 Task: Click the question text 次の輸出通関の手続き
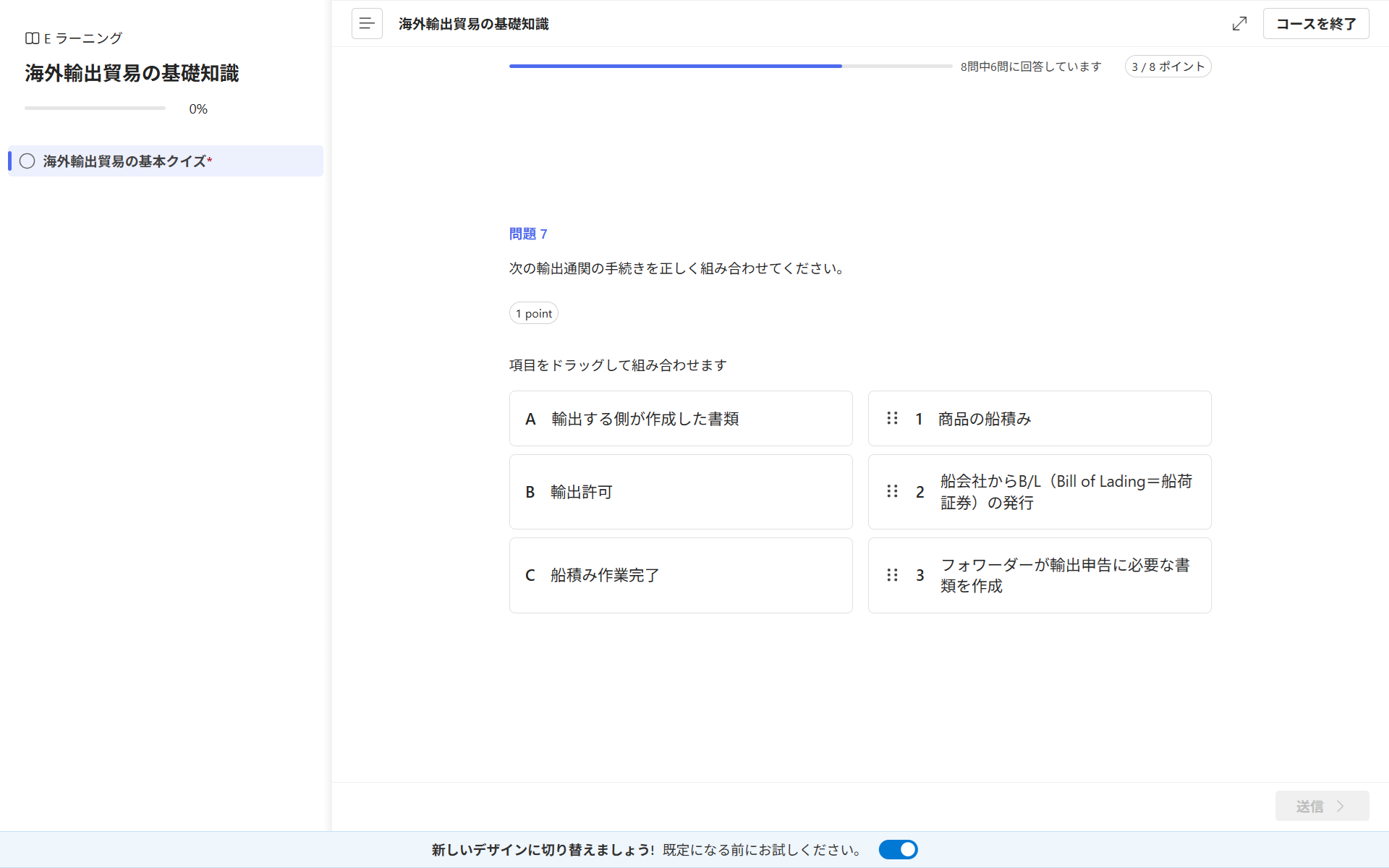pyautogui.click(x=677, y=268)
